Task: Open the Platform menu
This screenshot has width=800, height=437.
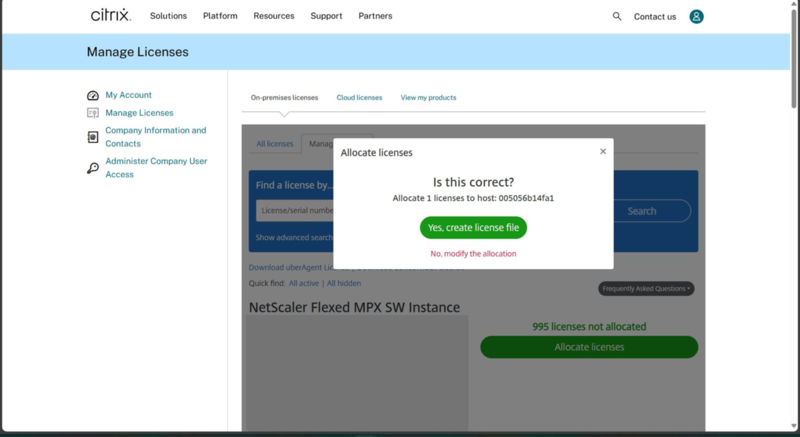Action: click(x=220, y=16)
